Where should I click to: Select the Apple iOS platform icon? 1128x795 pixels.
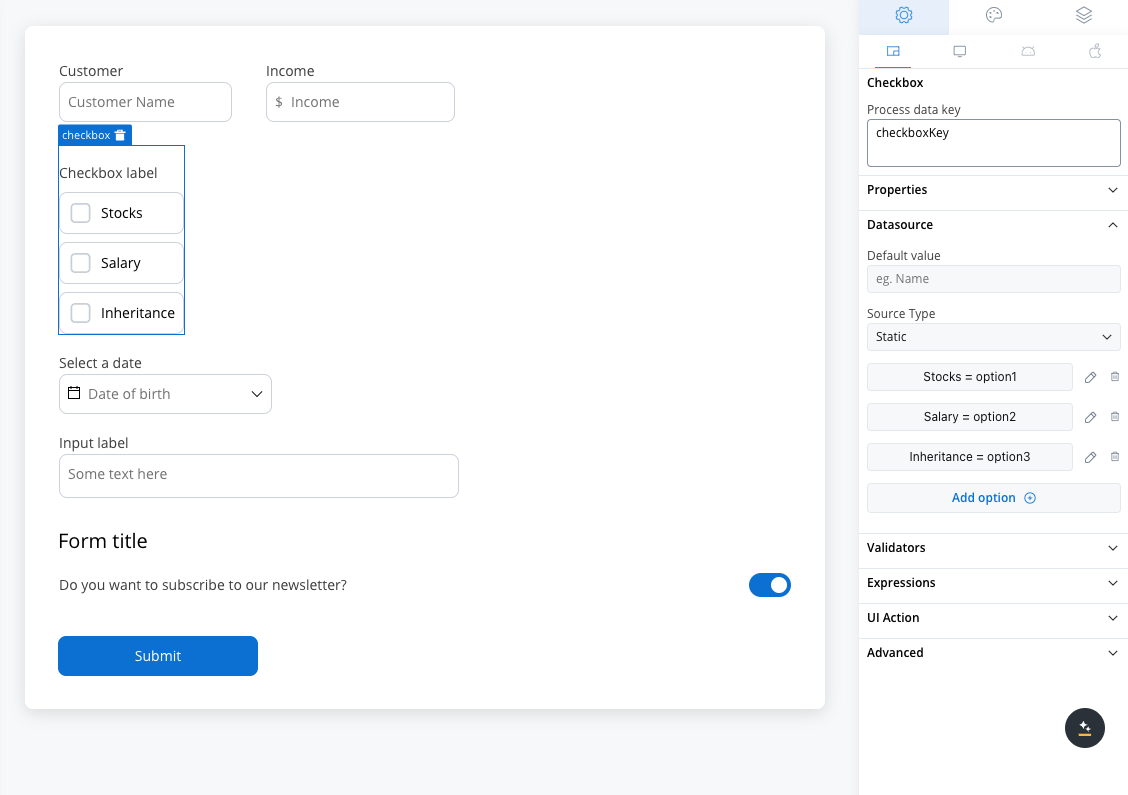pos(1095,51)
